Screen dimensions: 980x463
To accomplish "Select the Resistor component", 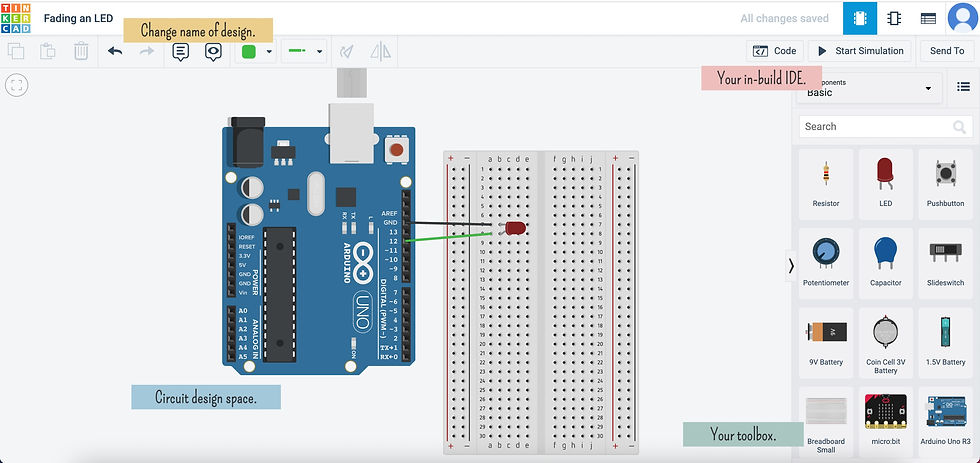I will pos(826,184).
